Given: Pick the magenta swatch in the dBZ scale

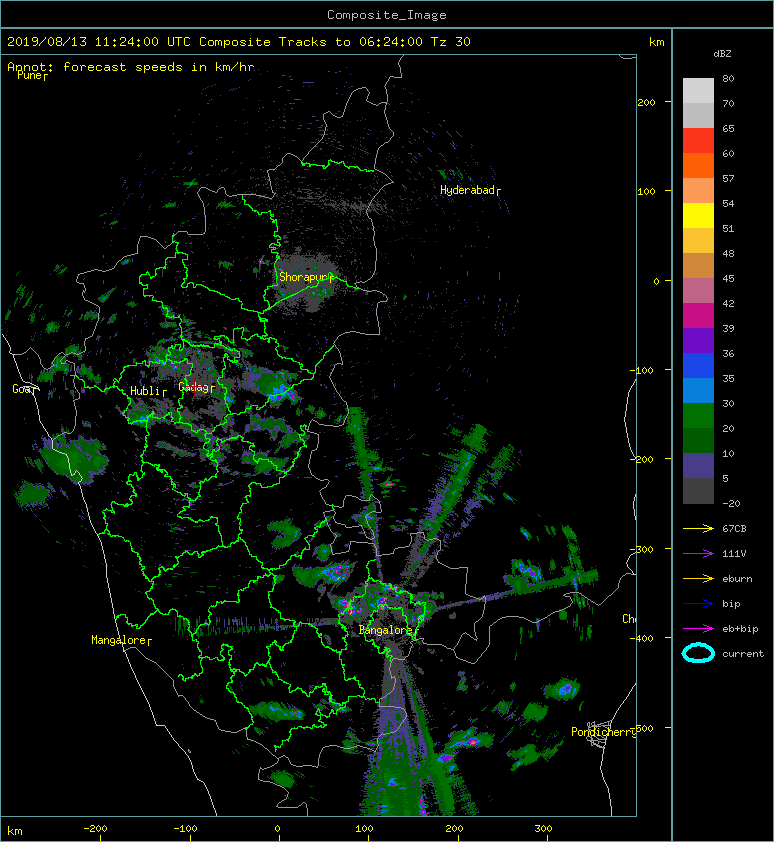Looking at the screenshot, I should [698, 315].
